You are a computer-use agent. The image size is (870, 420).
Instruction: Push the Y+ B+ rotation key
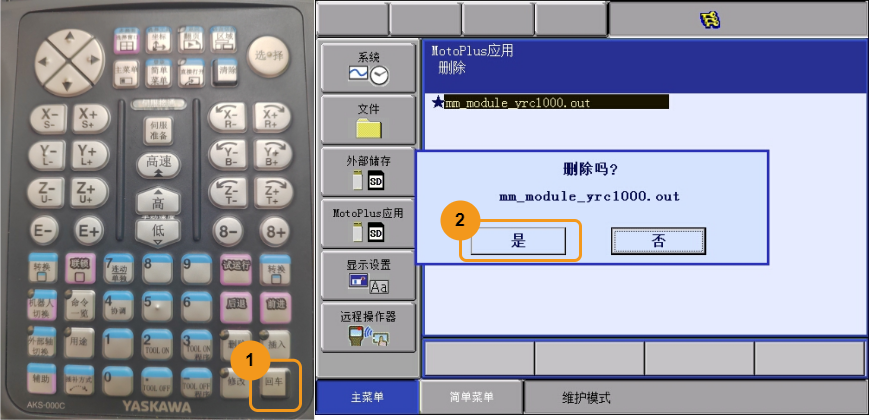(272, 154)
